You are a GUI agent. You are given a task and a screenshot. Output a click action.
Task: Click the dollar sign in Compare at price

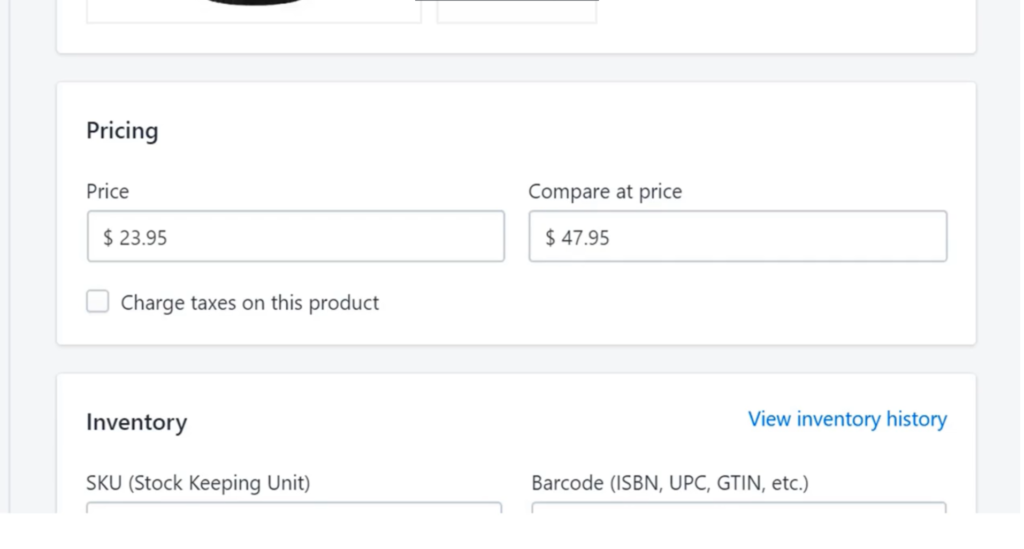coord(550,238)
